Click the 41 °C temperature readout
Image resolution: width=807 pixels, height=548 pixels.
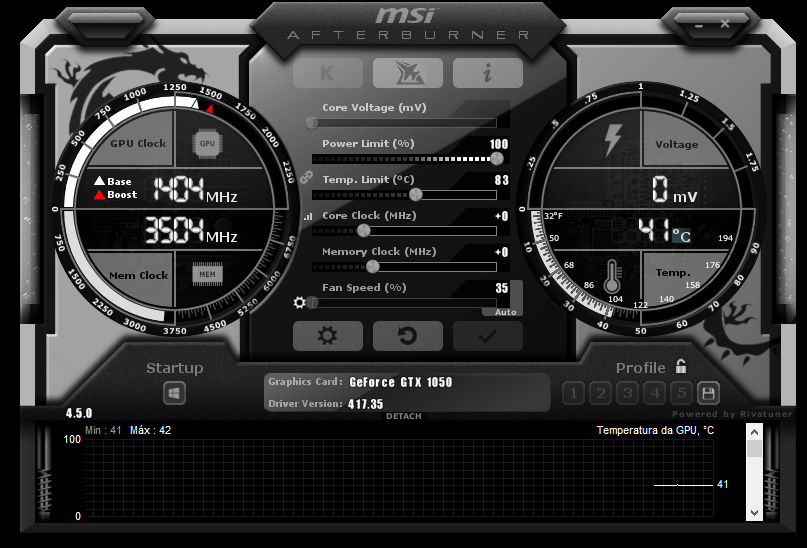(x=664, y=230)
